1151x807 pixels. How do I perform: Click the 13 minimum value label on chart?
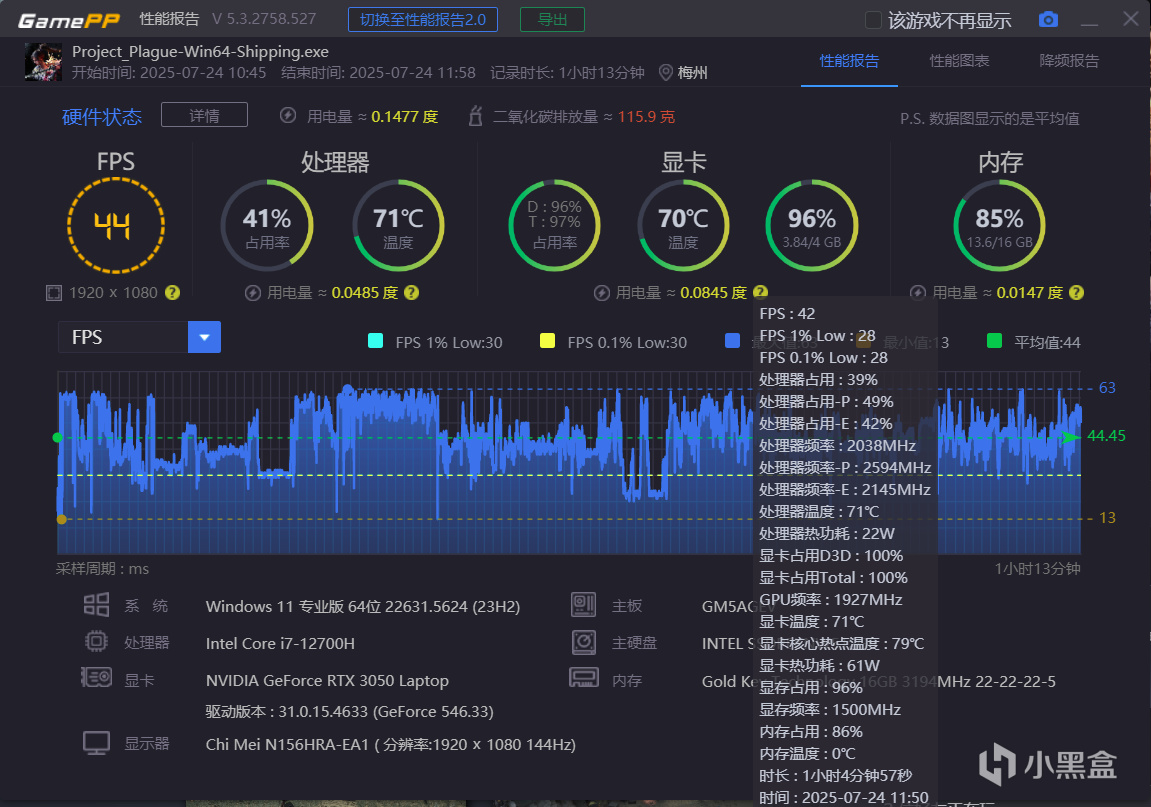(1107, 518)
